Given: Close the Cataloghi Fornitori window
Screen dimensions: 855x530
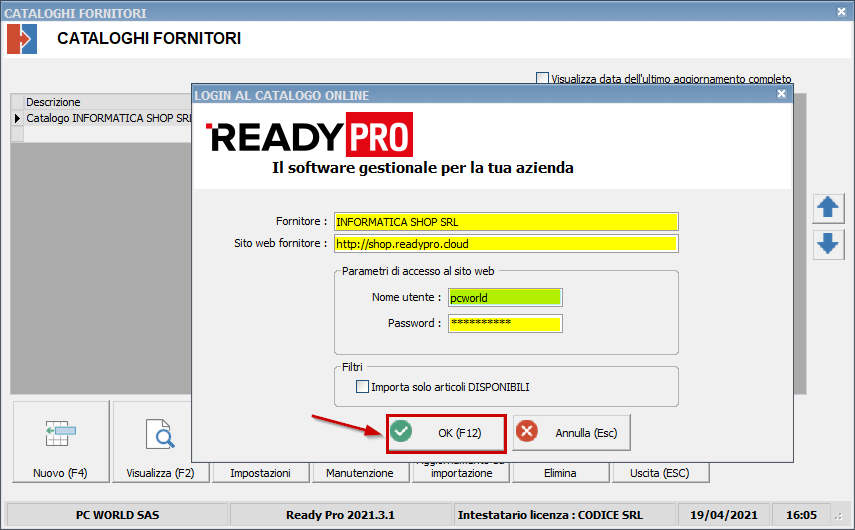Looking at the screenshot, I should click(x=841, y=11).
